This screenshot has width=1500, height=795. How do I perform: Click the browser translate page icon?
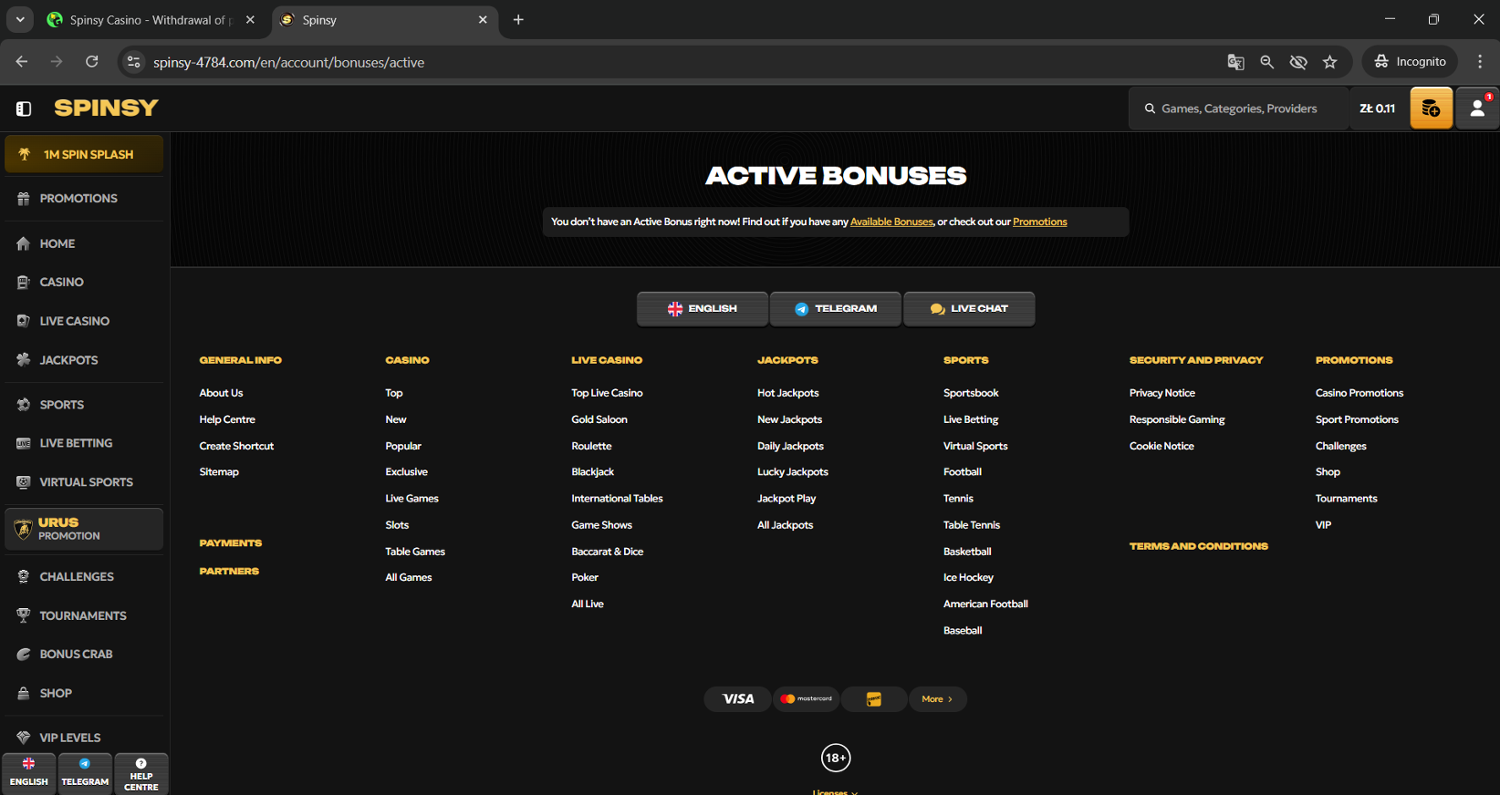[x=1236, y=62]
